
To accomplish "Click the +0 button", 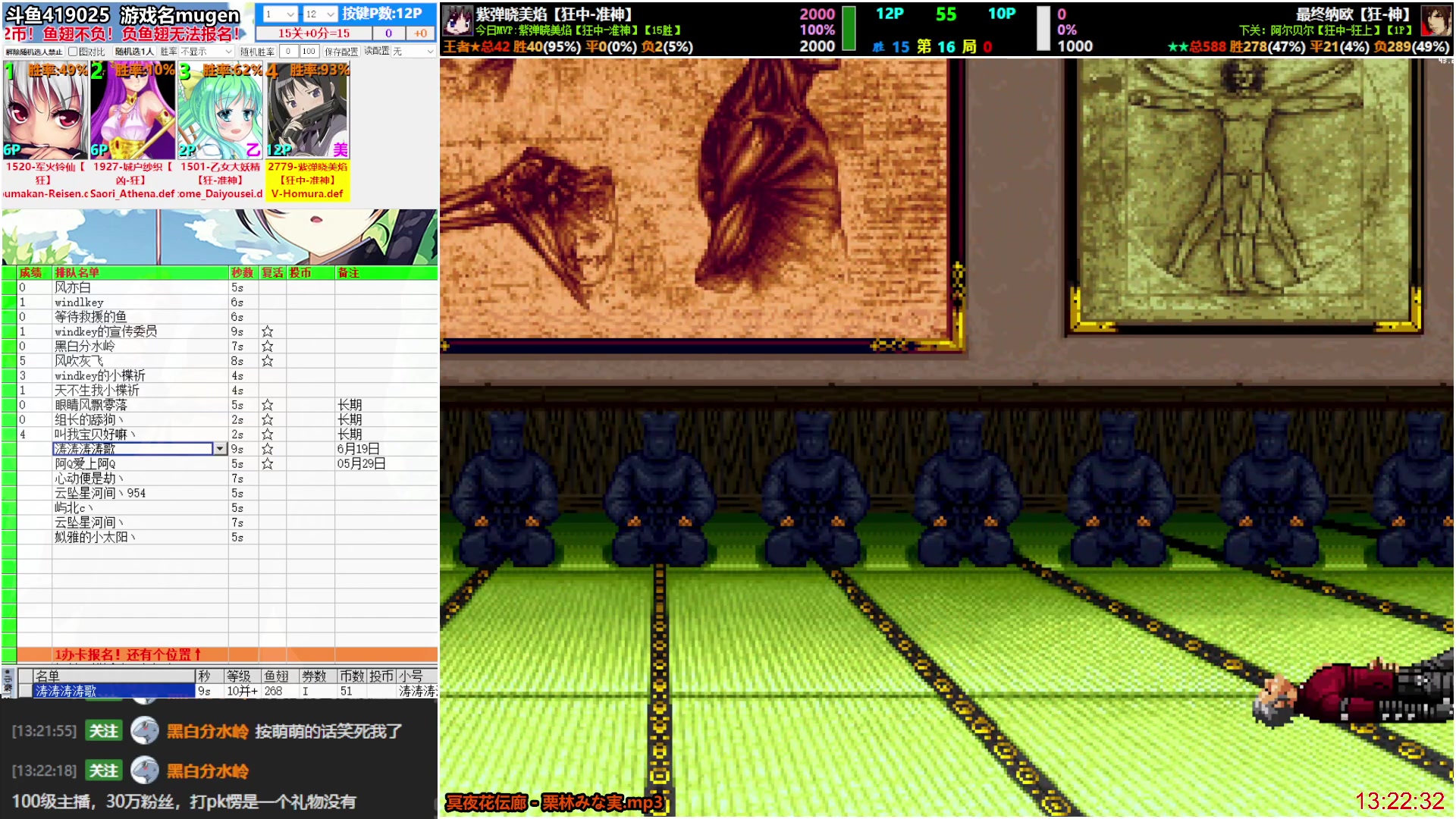I will click(x=420, y=33).
